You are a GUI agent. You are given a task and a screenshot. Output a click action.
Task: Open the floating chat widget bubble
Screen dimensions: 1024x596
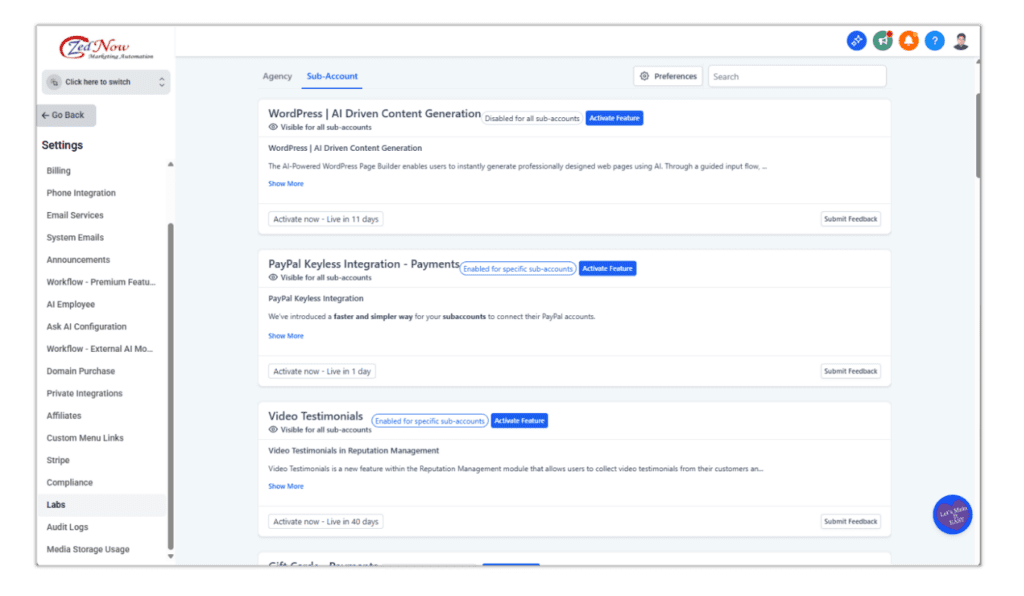click(952, 515)
